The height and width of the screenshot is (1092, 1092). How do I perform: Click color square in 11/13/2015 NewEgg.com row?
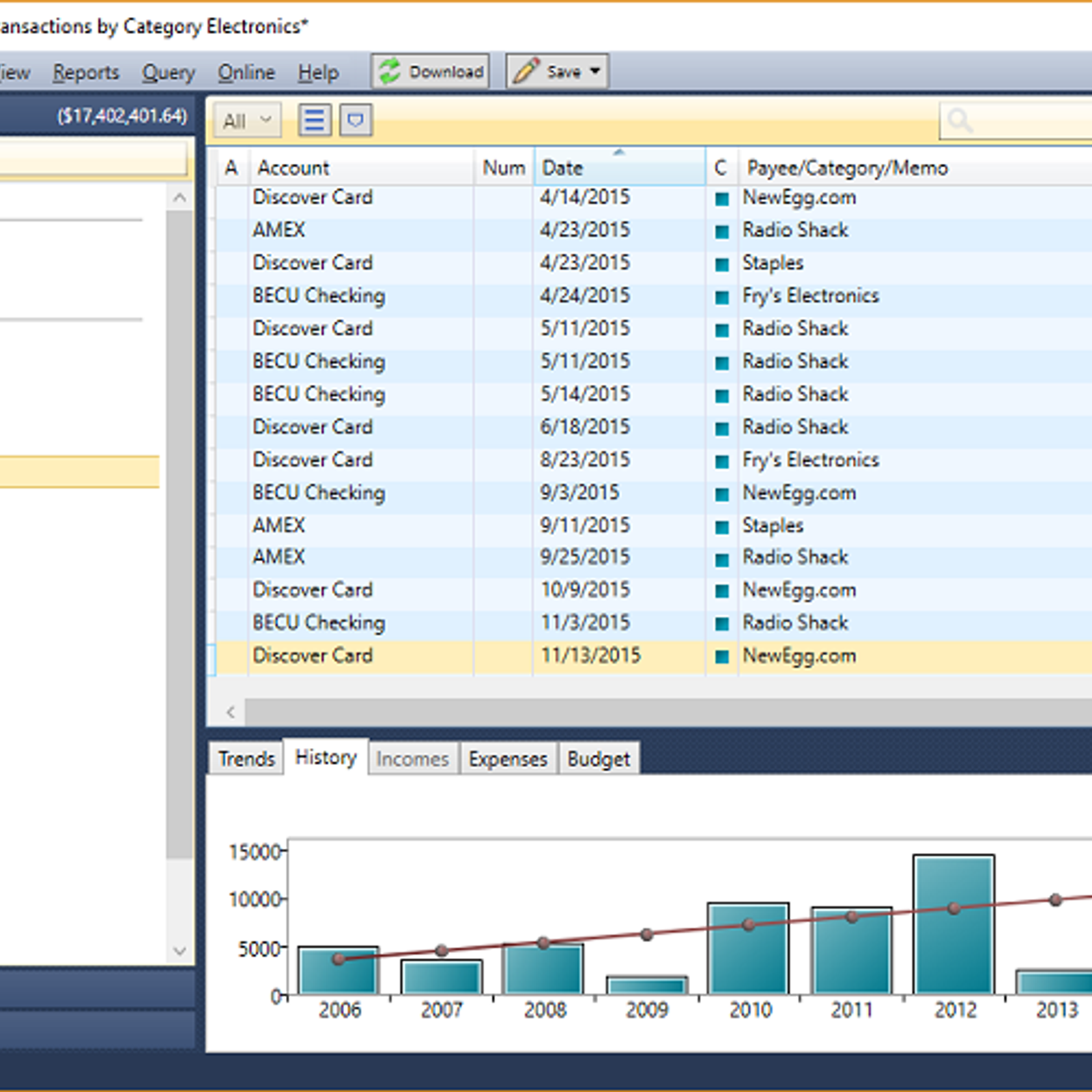coord(721,657)
